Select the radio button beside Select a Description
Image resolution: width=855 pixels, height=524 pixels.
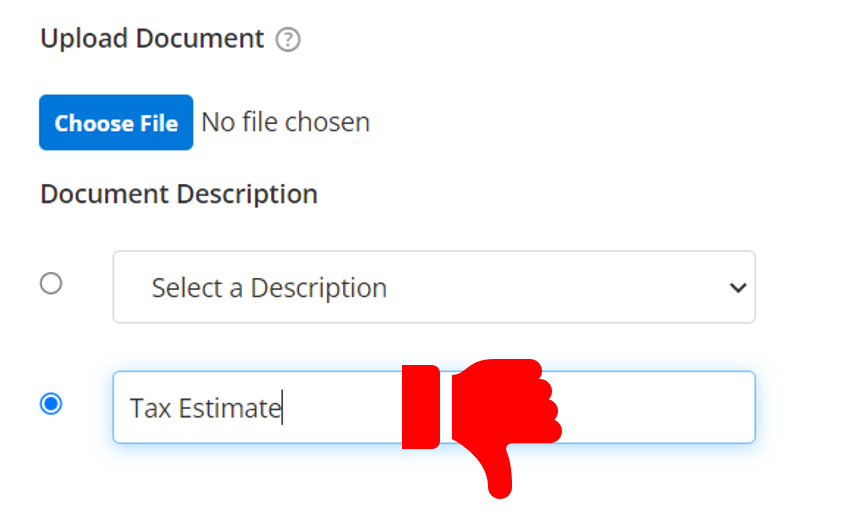tap(51, 284)
